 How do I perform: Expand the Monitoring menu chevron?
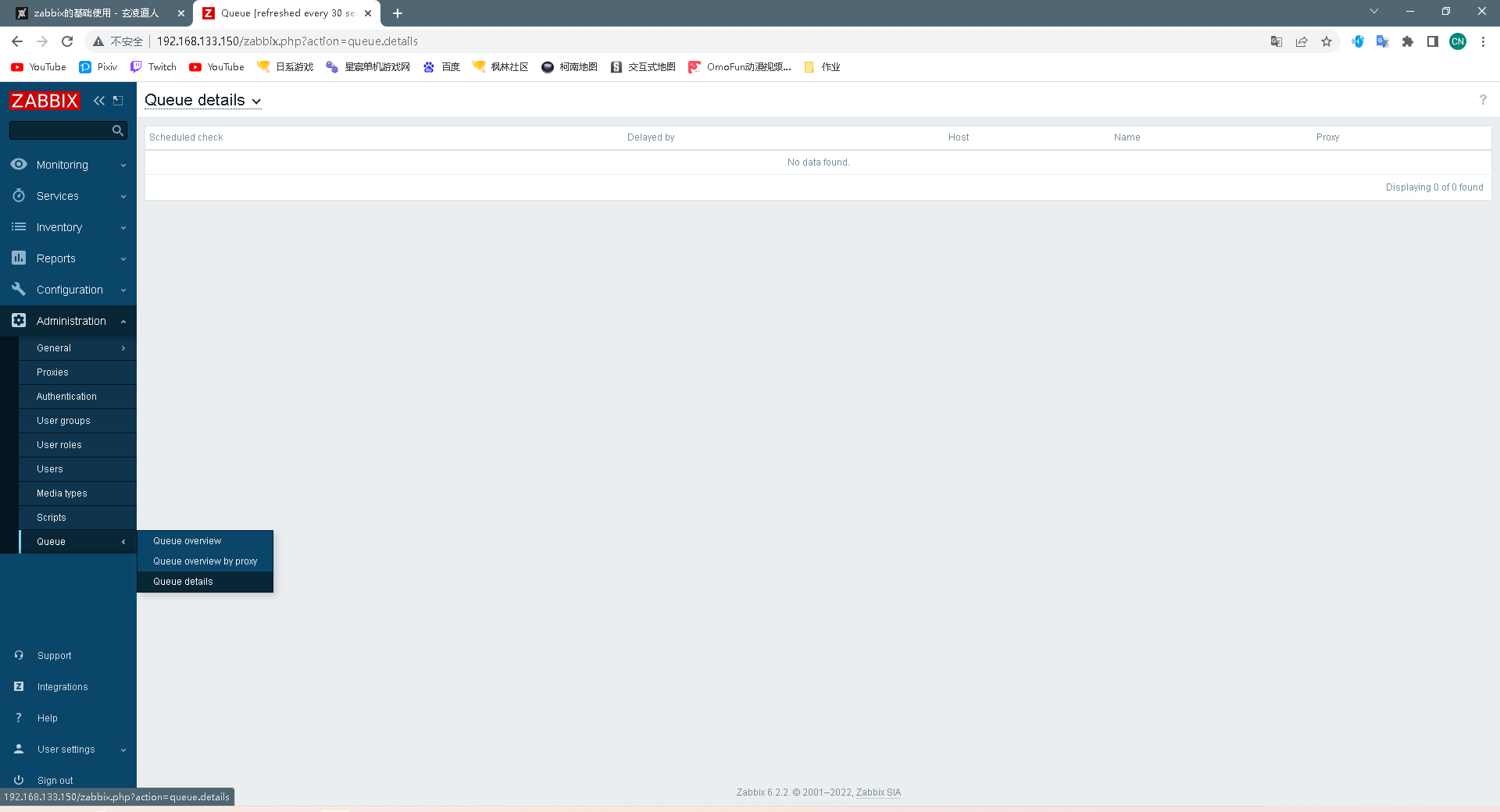123,166
